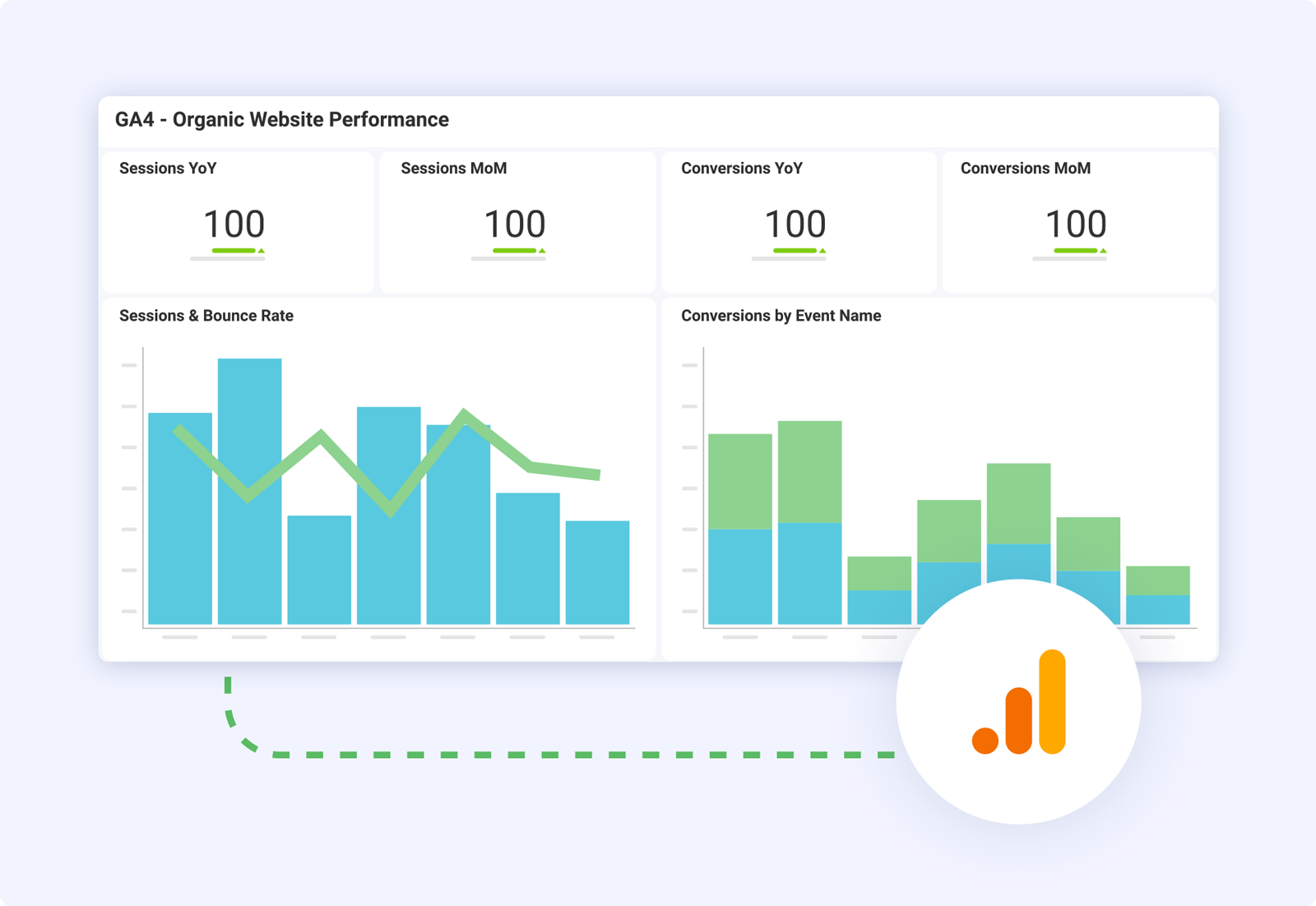
Task: Click the last stacked bar in Conversions chart
Action: click(x=1158, y=595)
